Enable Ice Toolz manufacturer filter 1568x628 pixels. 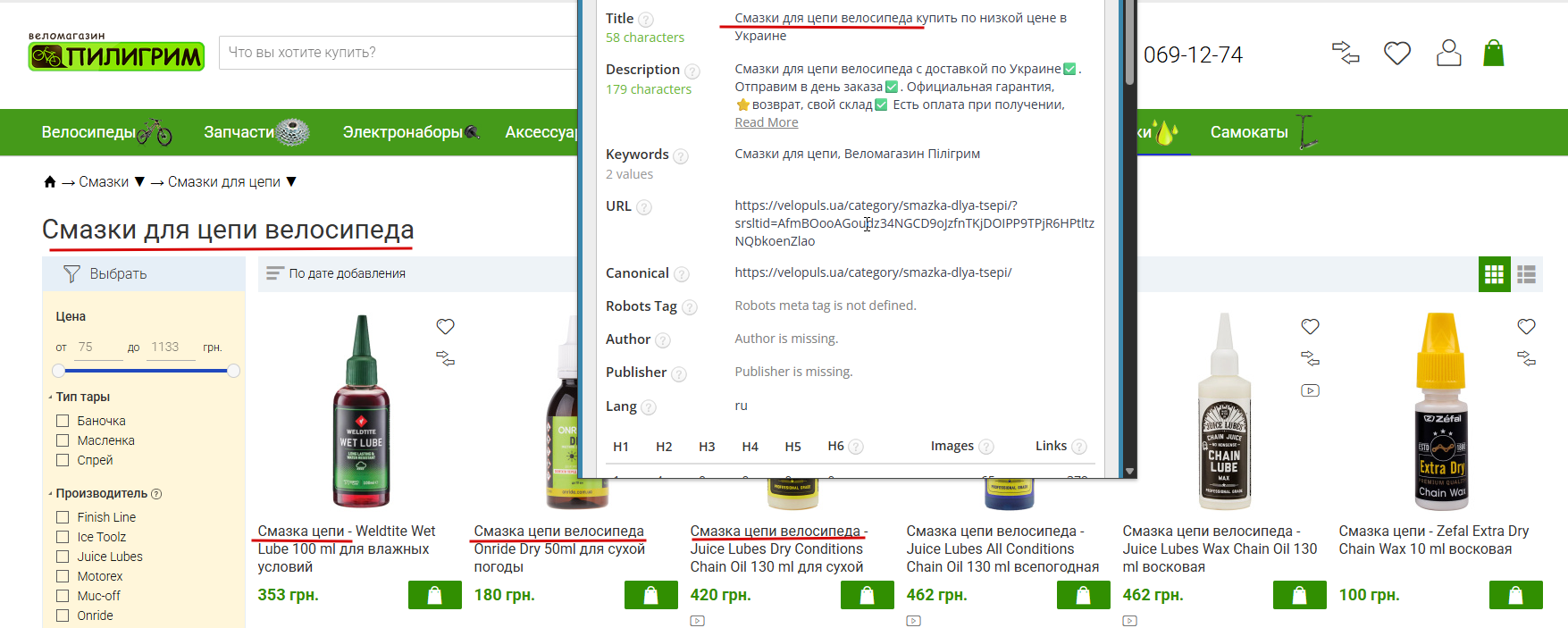pos(63,537)
